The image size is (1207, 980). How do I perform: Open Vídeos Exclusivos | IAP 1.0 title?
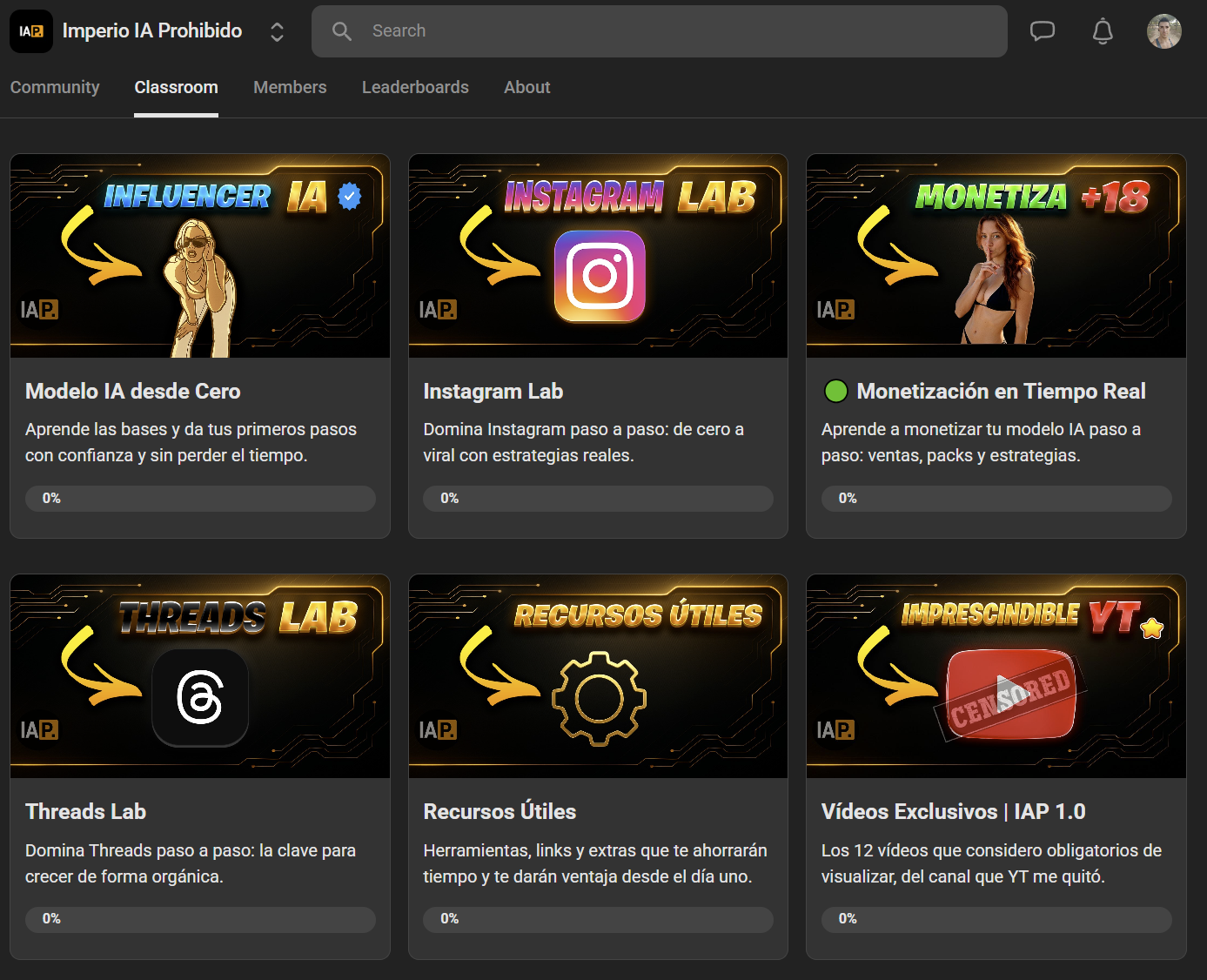(x=954, y=812)
